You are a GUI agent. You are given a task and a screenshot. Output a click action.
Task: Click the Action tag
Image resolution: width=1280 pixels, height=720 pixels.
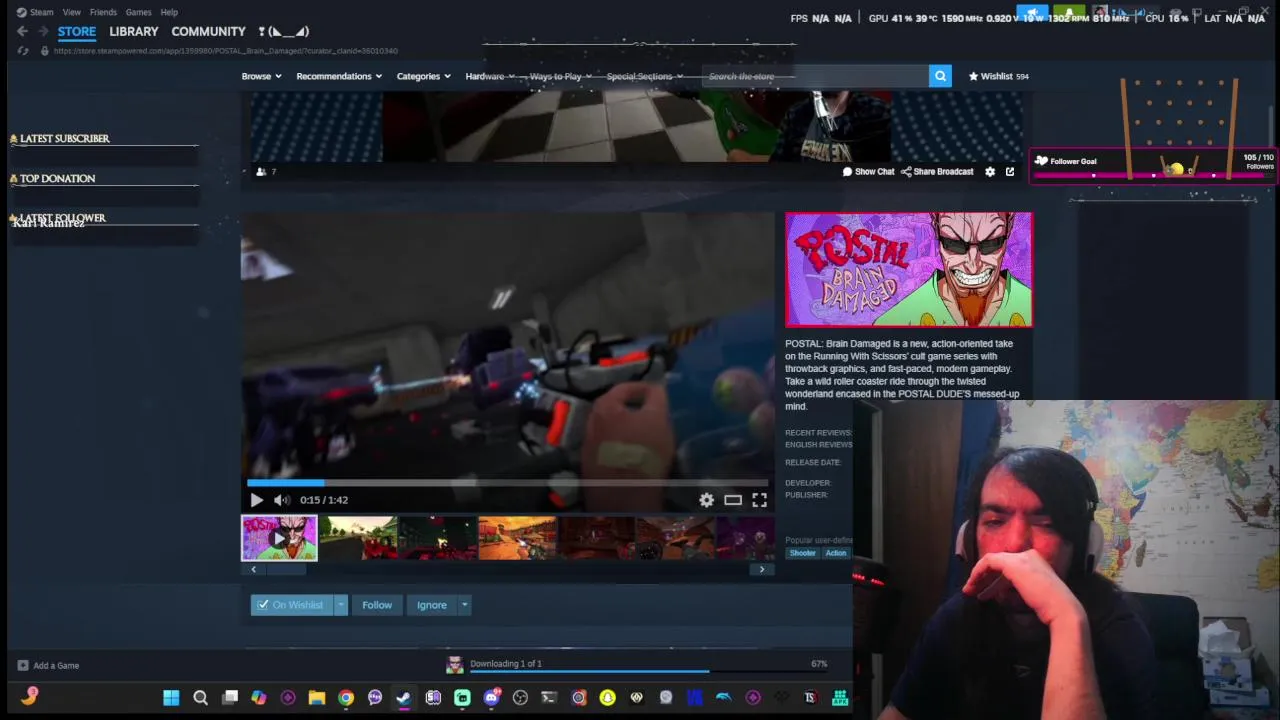836,553
